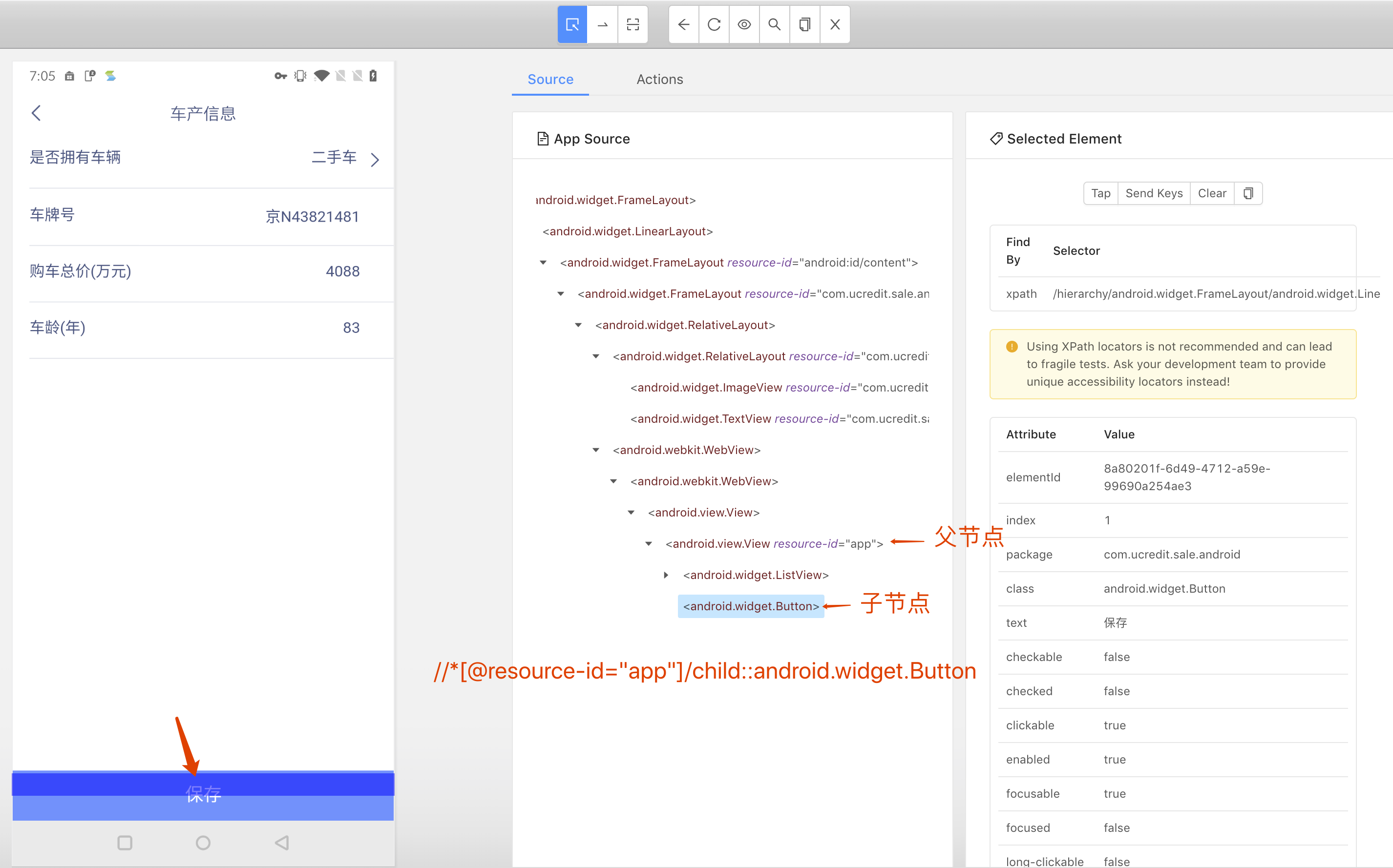Viewport: 1393px width, 868px height.
Task: Collapse the first android.webkit.WebView node
Action: (x=595, y=450)
